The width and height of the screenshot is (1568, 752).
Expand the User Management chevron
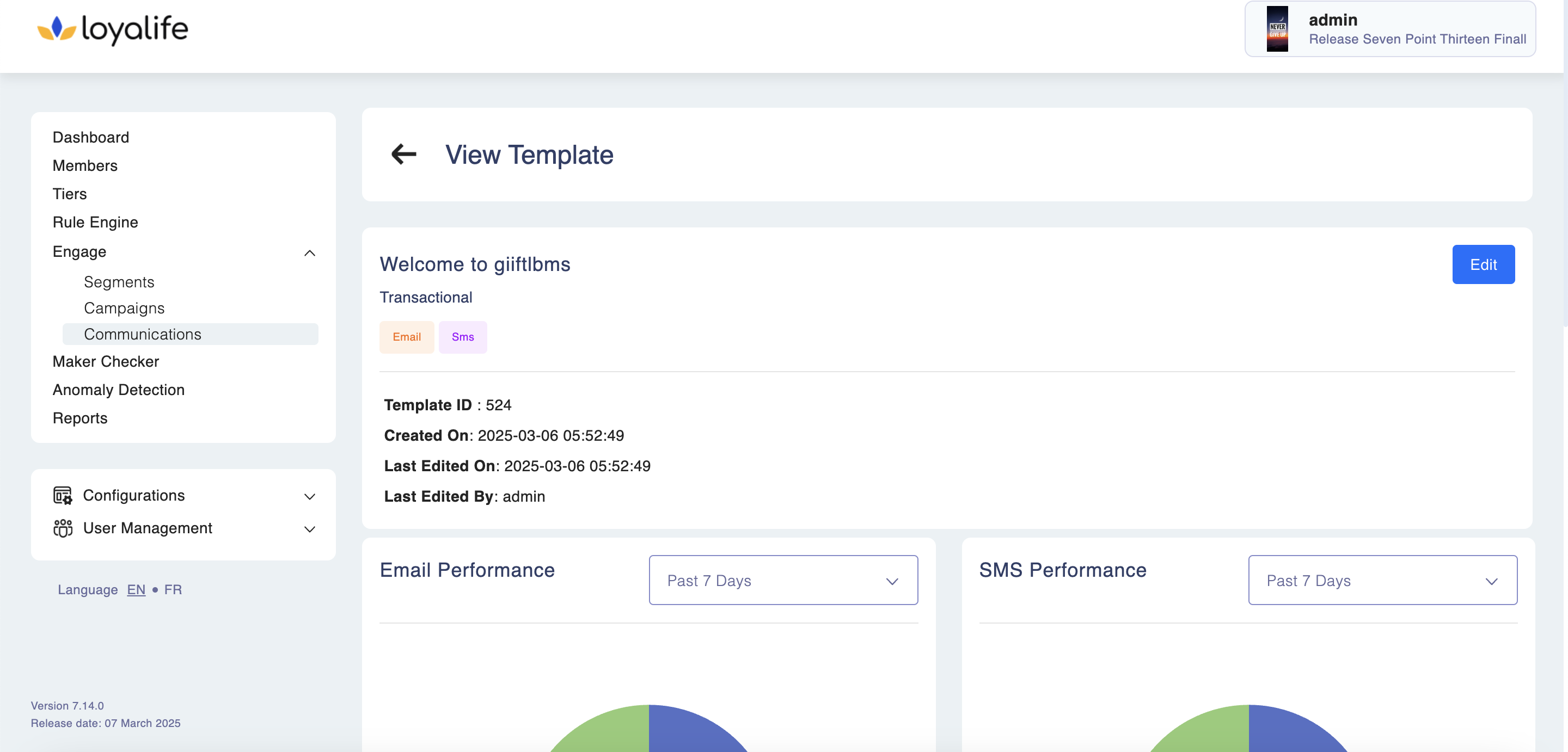309,529
